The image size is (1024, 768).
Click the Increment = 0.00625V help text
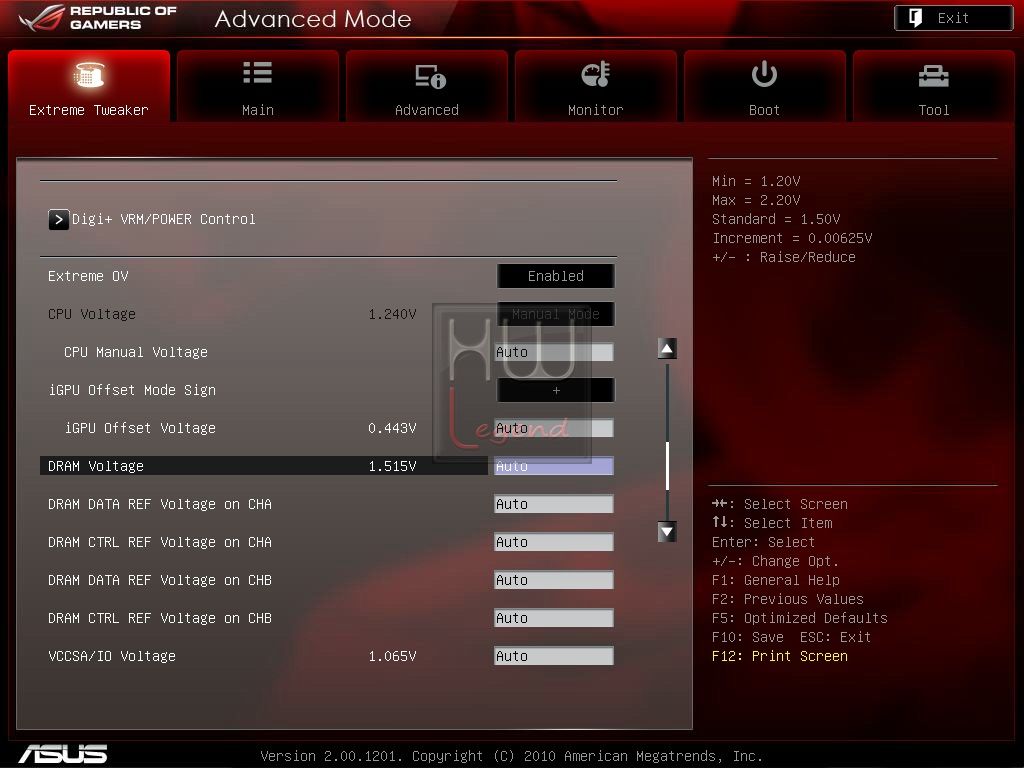(792, 238)
